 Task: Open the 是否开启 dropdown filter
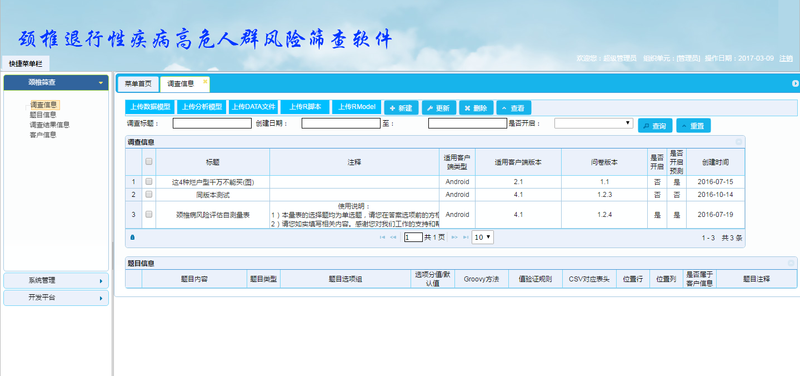pos(593,123)
